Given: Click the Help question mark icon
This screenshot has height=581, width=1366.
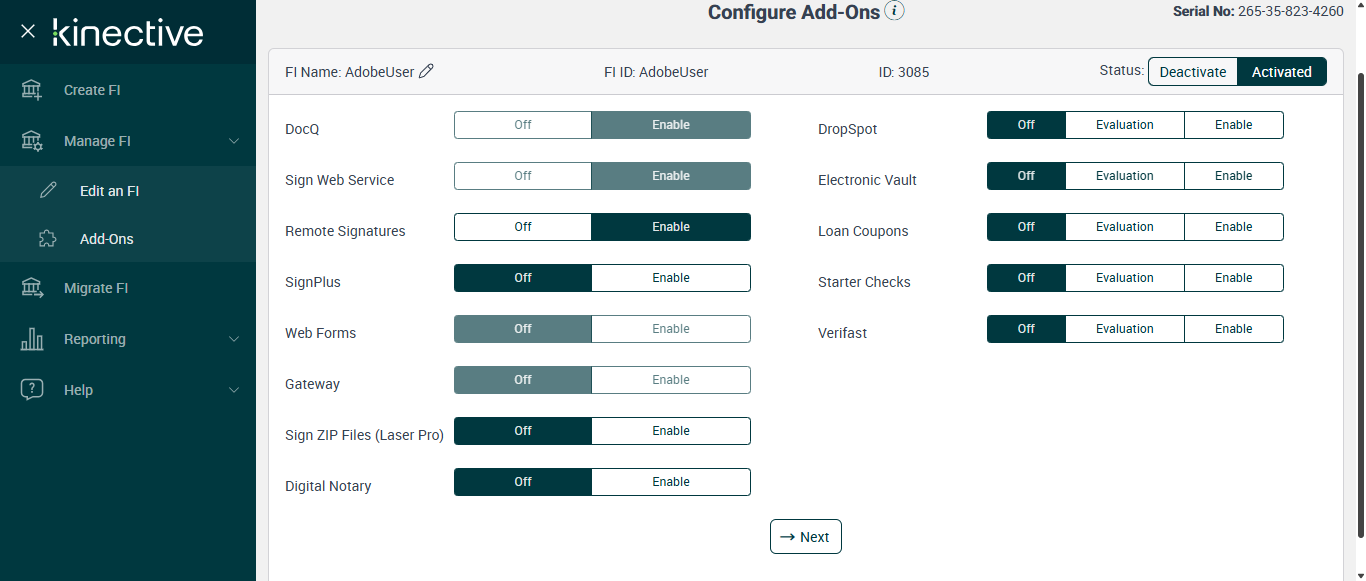Looking at the screenshot, I should pyautogui.click(x=32, y=390).
